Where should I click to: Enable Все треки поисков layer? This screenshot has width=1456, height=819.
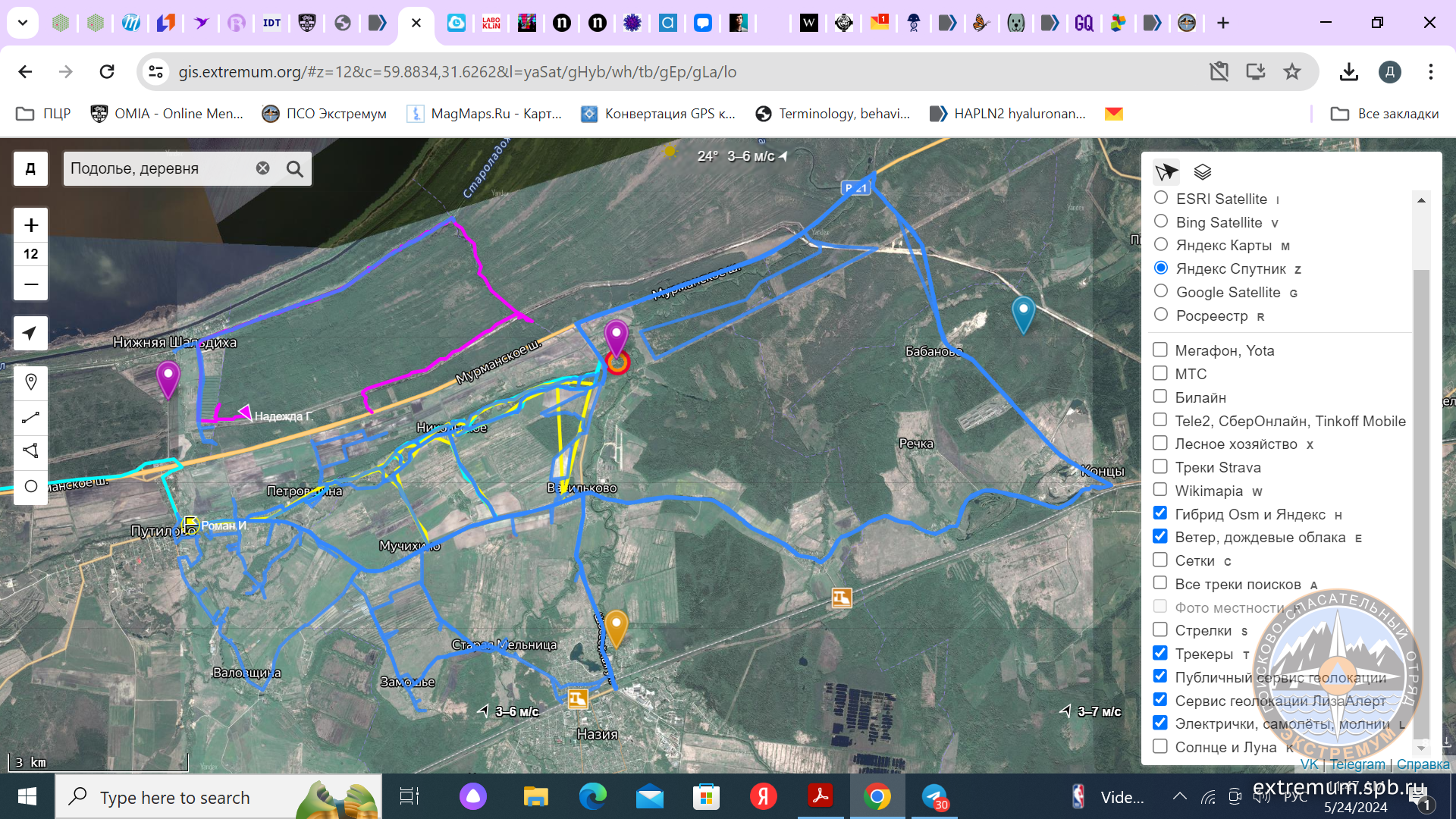(x=1159, y=583)
